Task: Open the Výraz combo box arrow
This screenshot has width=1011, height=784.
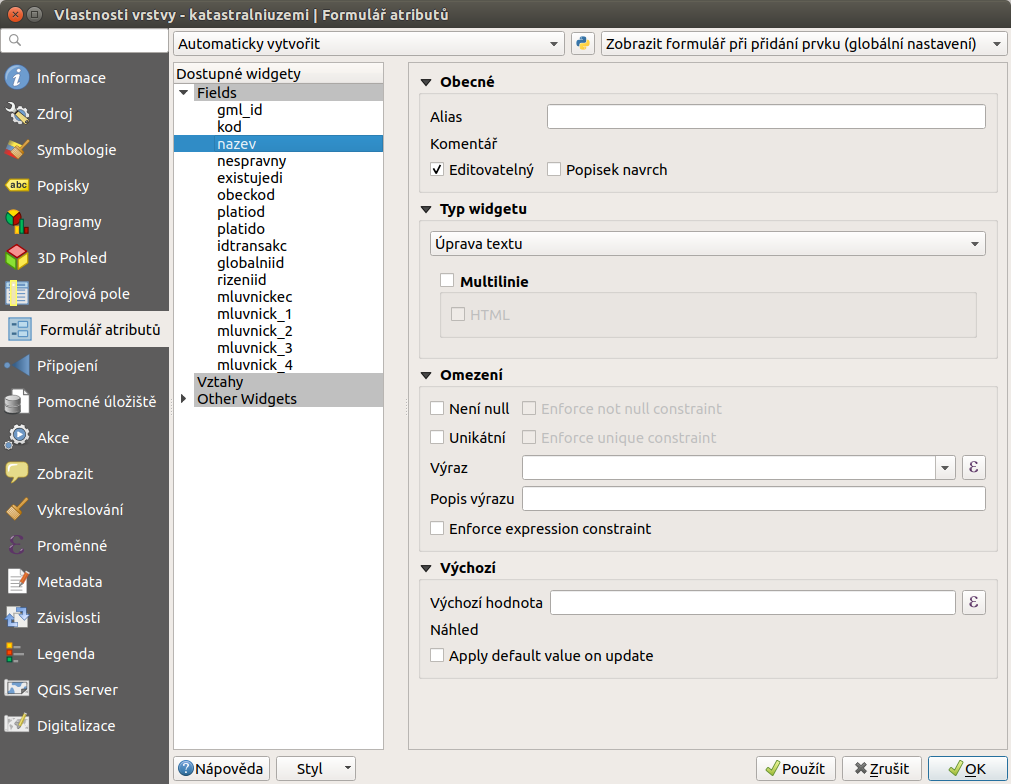Action: click(945, 467)
